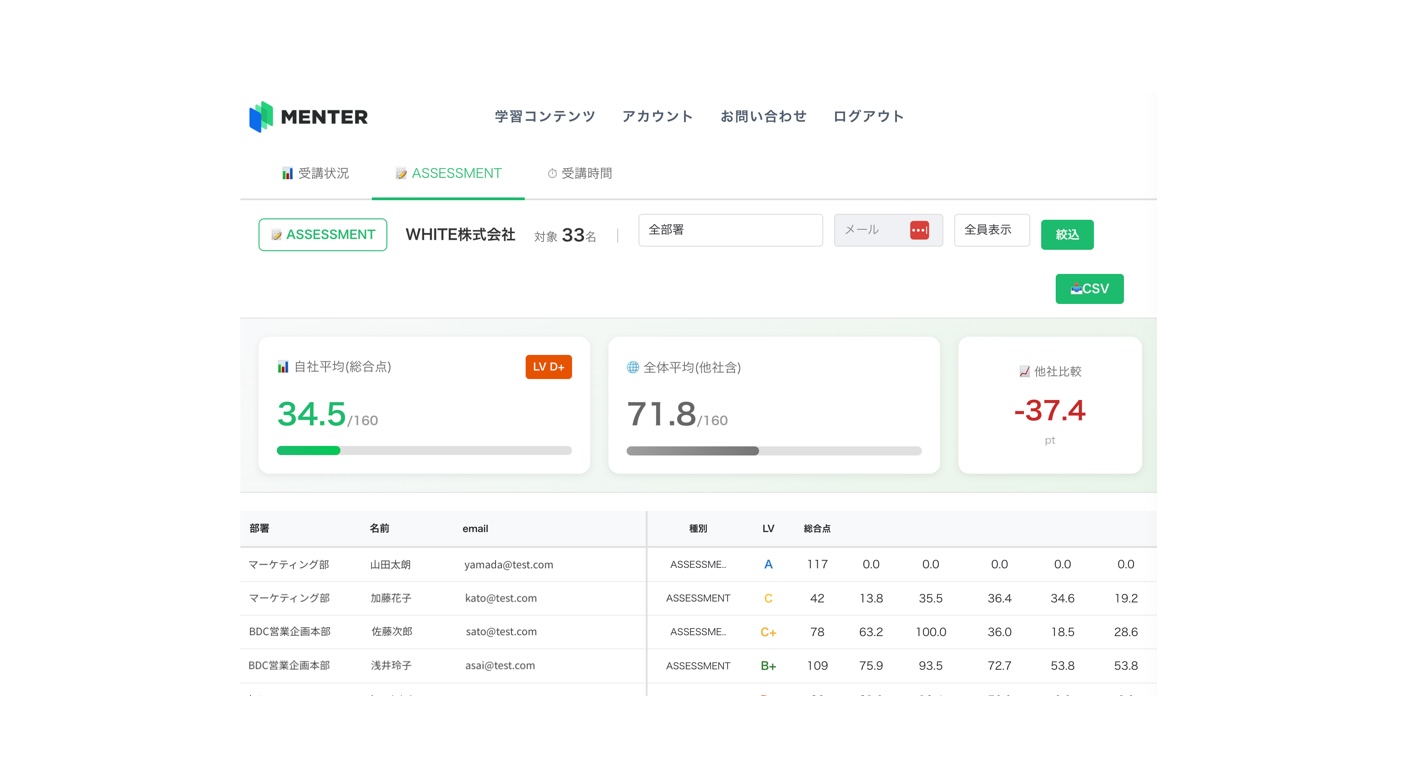1408x768 pixels.
Task: Click the 名前 column header
Action: [x=380, y=529]
